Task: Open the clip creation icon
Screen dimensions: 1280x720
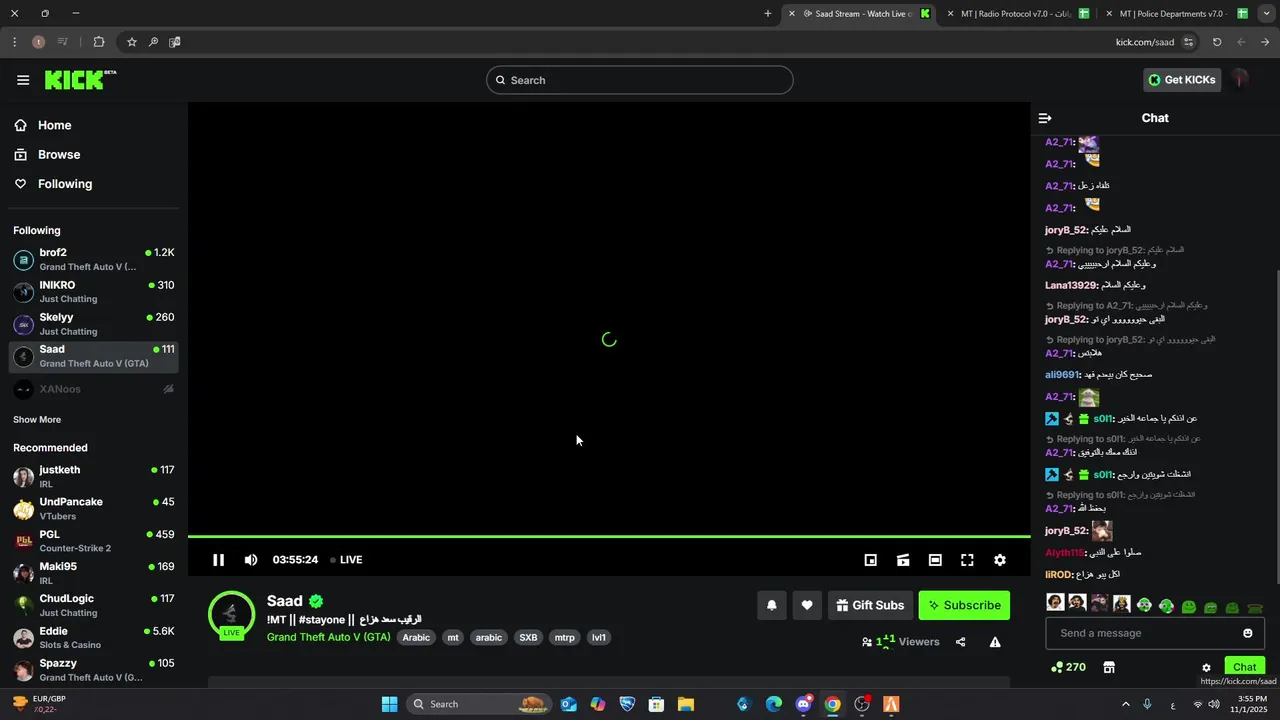Action: 903,560
